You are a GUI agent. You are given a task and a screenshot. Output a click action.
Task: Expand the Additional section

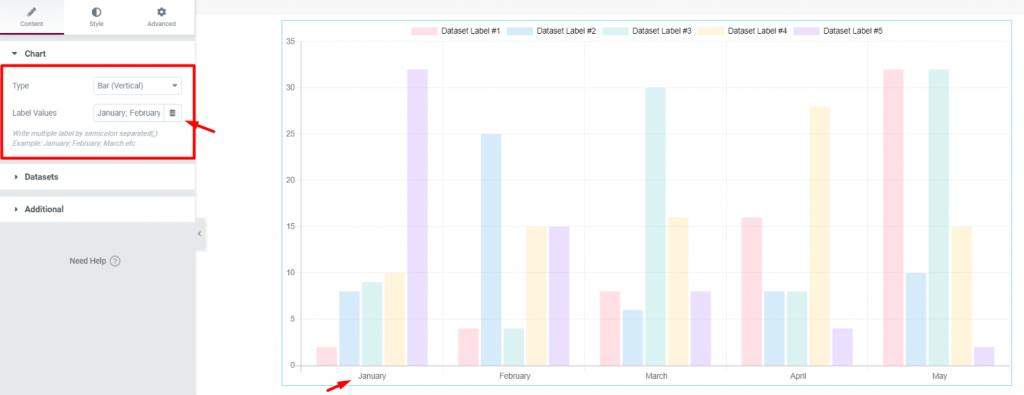point(97,210)
